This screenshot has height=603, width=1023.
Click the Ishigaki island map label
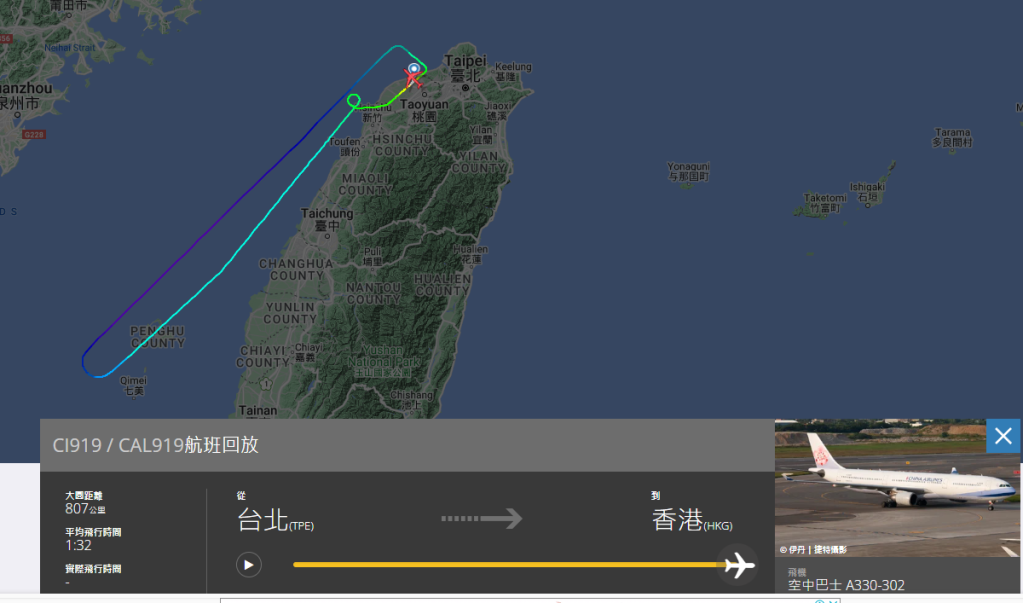(x=867, y=191)
